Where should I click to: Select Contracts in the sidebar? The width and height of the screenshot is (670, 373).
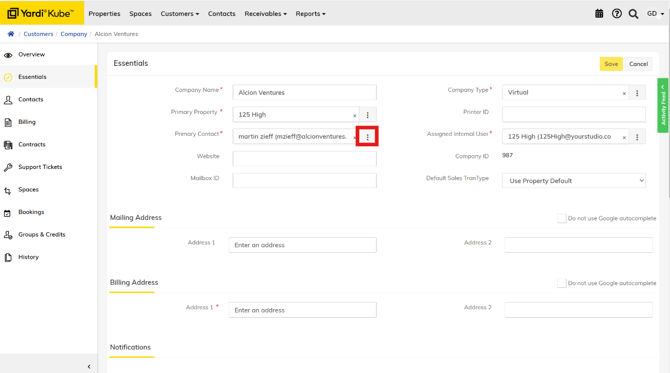click(48, 144)
